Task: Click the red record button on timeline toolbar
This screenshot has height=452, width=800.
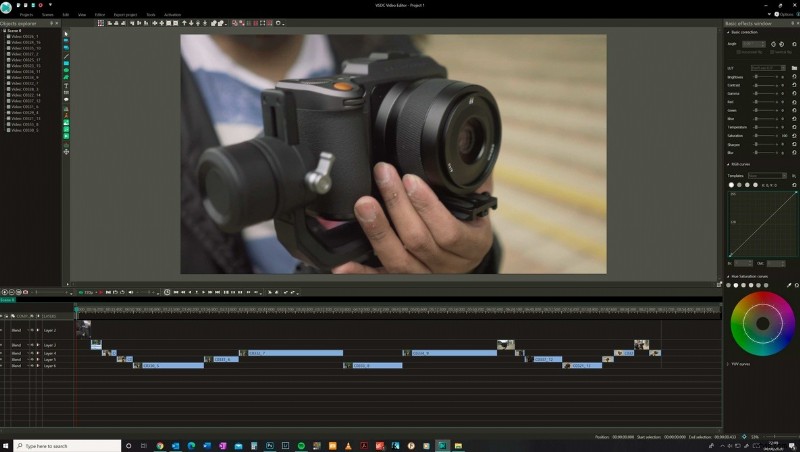Action: click(x=101, y=292)
